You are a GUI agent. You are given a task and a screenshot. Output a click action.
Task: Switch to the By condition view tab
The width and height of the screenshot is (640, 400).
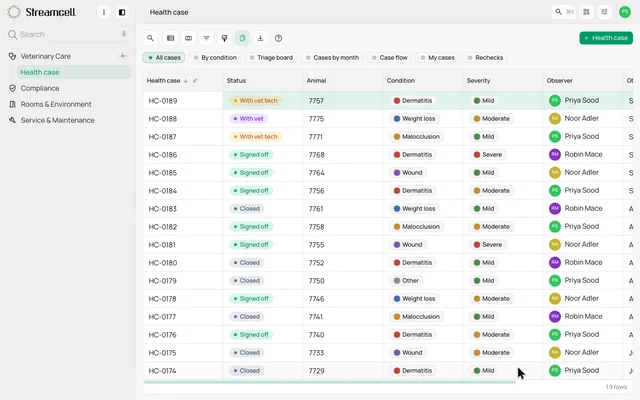tap(215, 58)
